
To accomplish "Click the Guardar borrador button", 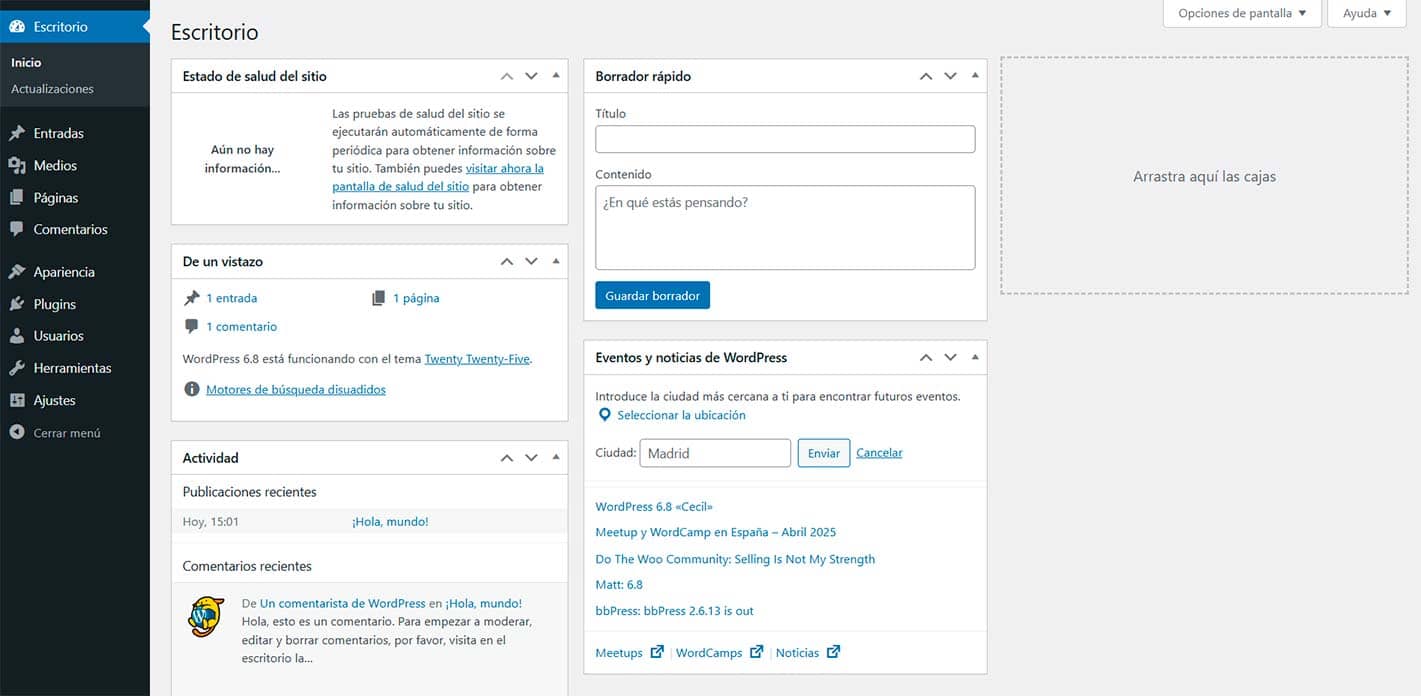I will (652, 296).
